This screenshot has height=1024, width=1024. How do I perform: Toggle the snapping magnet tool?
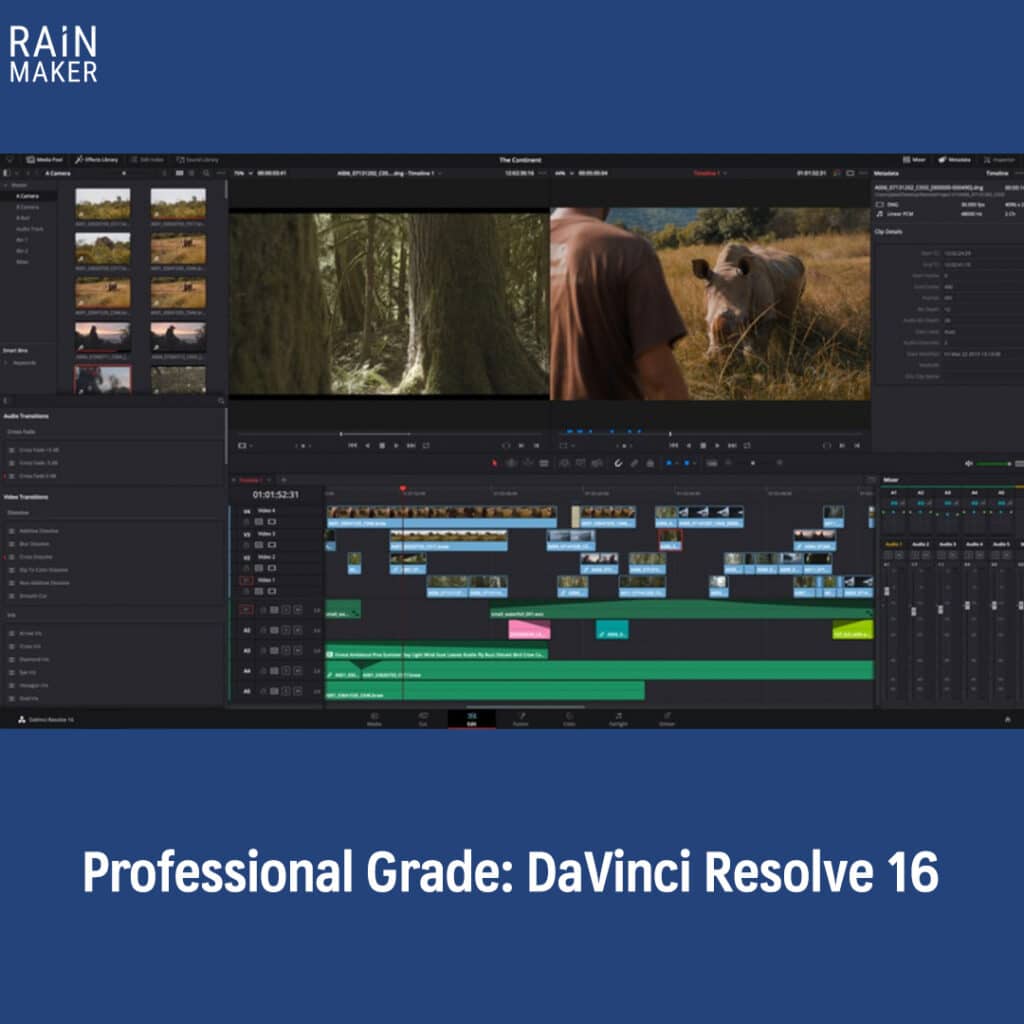click(618, 463)
